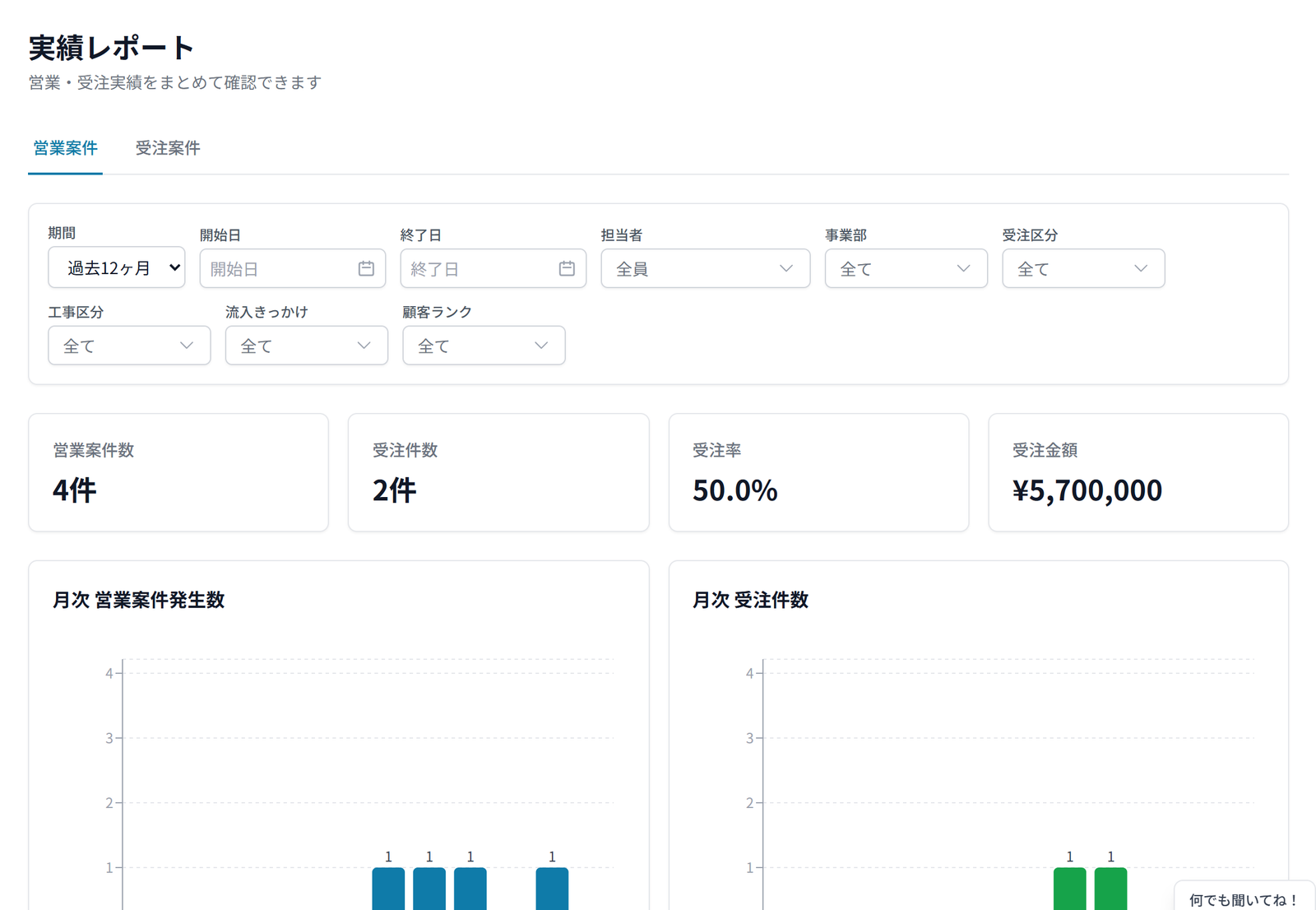The width and height of the screenshot is (1316, 910).
Task: Click the 月次 営業案件発生数 chart title
Action: [x=138, y=600]
